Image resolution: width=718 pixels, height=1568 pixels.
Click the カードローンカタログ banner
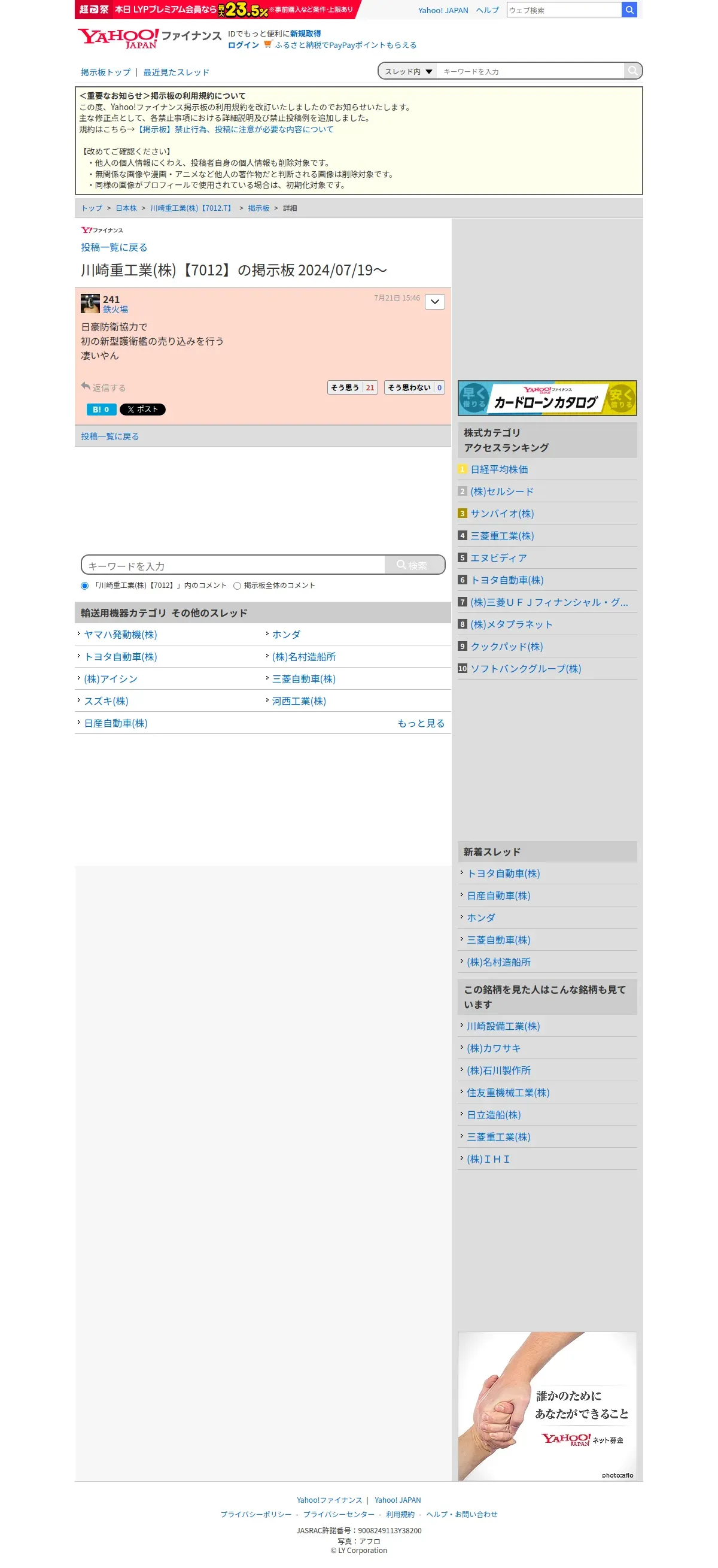[547, 398]
